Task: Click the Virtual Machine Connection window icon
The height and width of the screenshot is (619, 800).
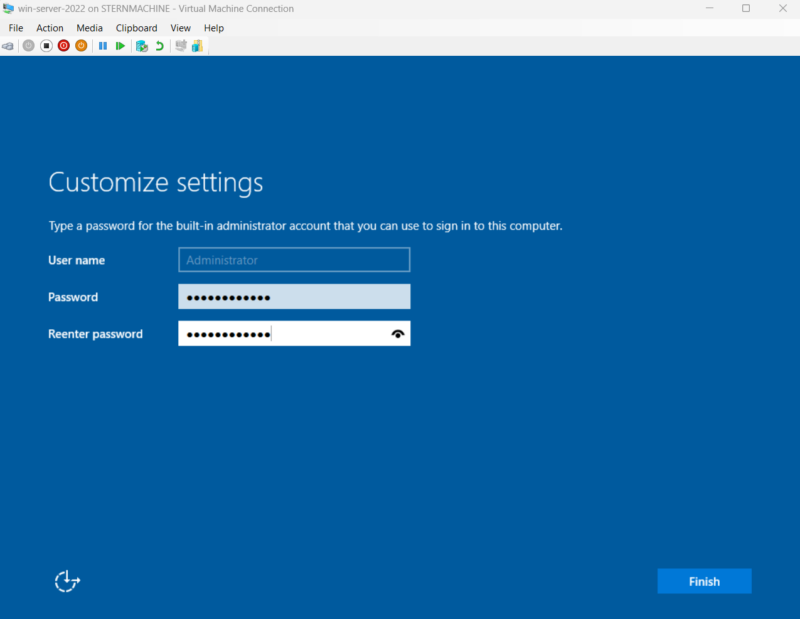Action: 8,8
